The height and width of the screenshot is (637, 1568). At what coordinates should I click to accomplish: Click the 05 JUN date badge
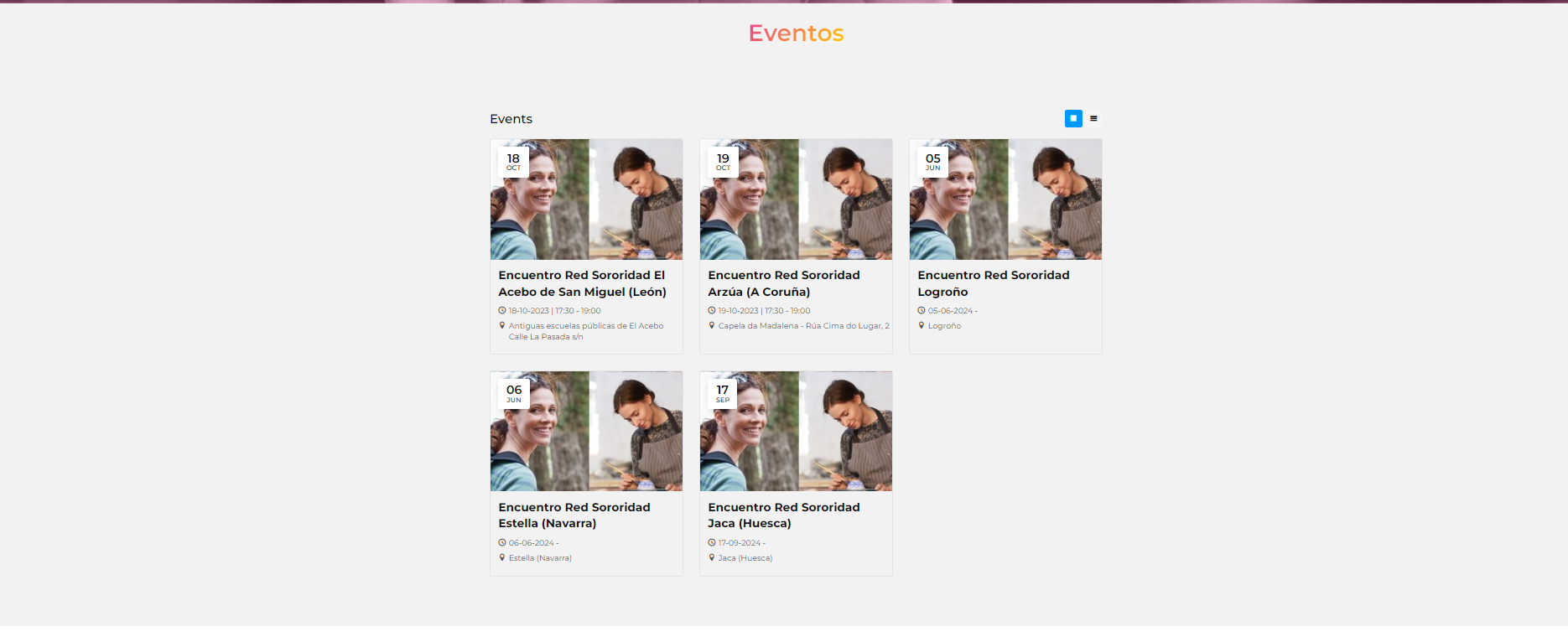click(932, 162)
